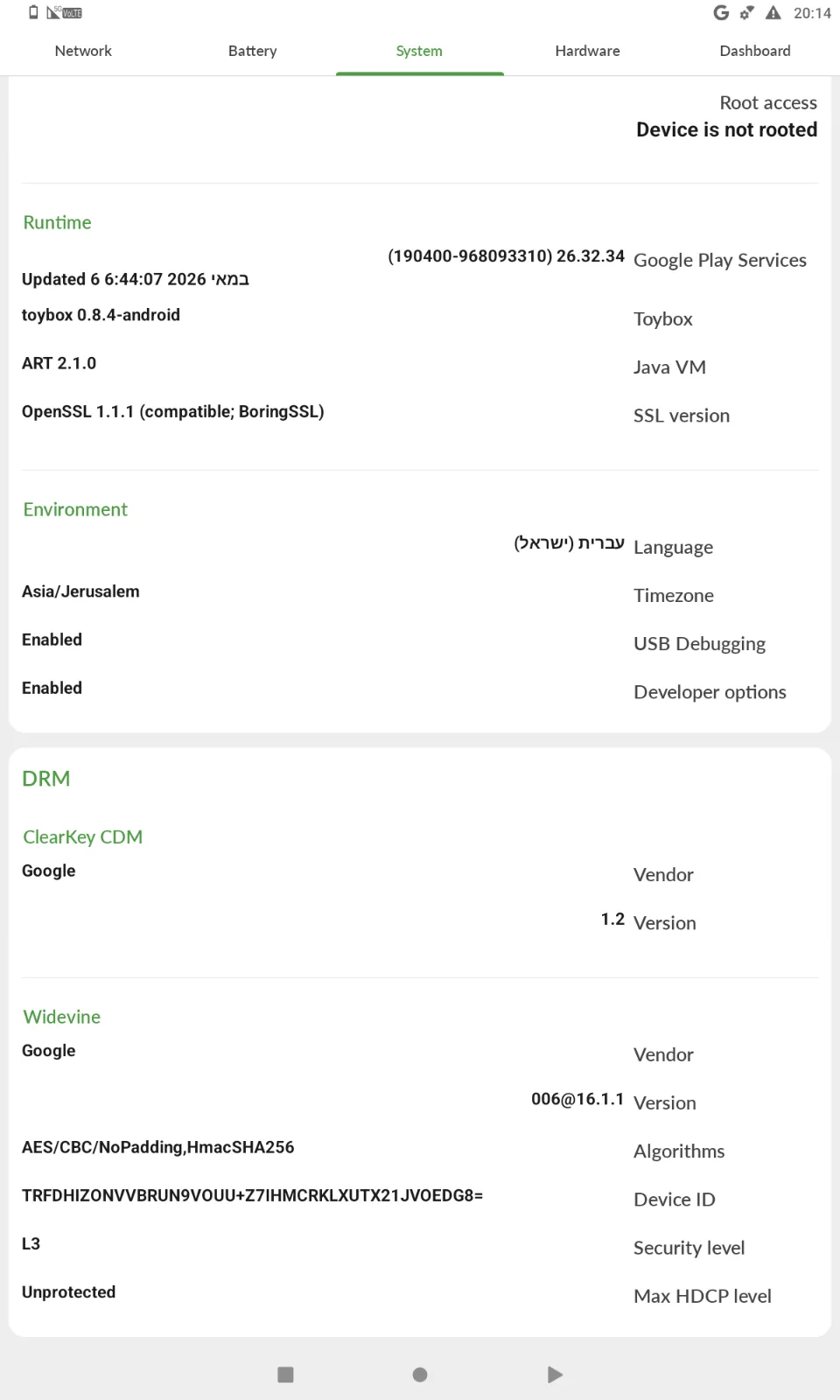Tap the Google G status bar icon
Screen dimensions: 840x1400
(721, 12)
